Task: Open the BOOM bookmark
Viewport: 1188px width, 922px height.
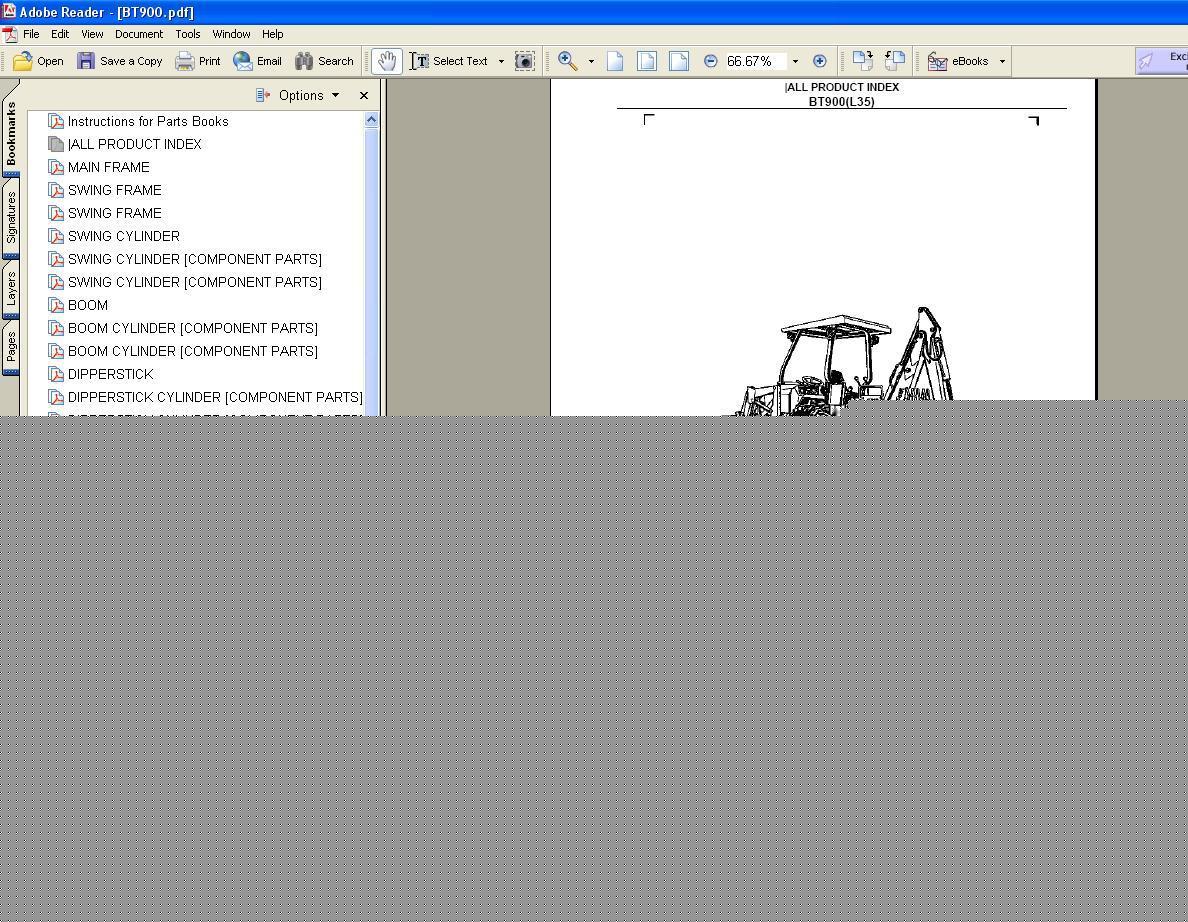Action: [88, 305]
